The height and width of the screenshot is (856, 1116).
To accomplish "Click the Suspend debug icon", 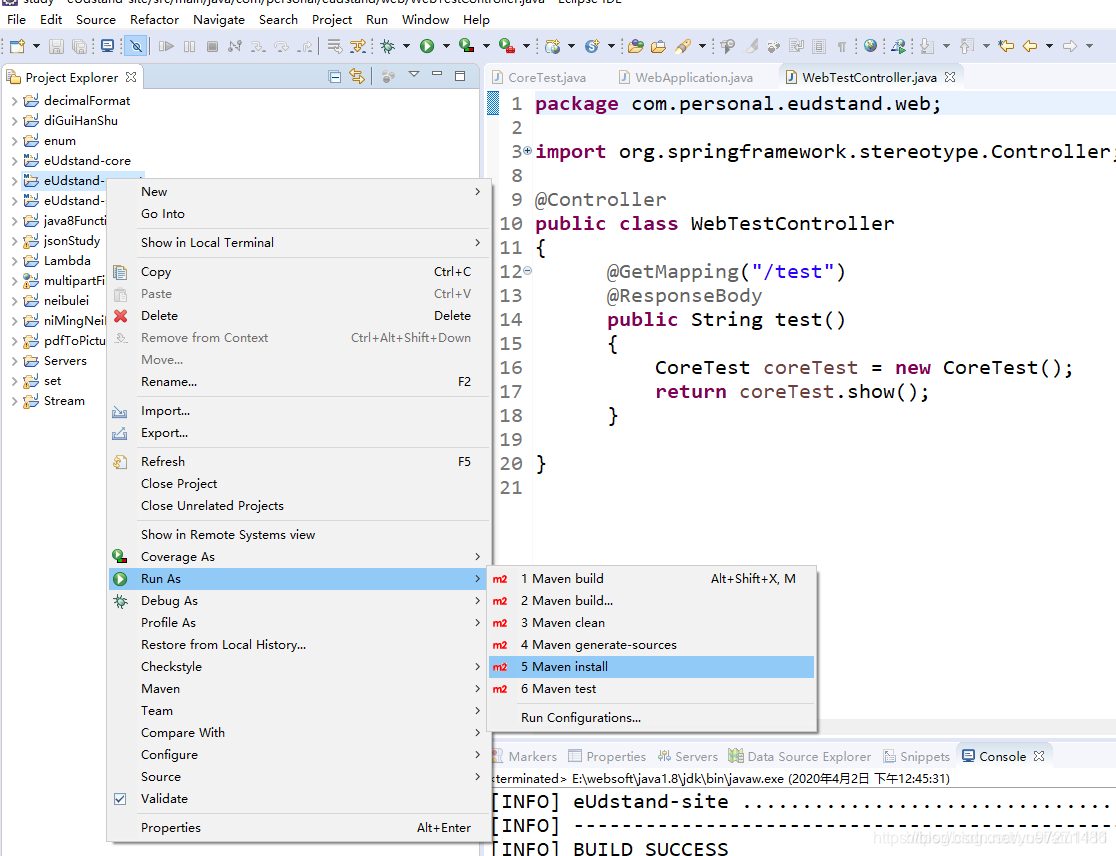I will pyautogui.click(x=189, y=46).
